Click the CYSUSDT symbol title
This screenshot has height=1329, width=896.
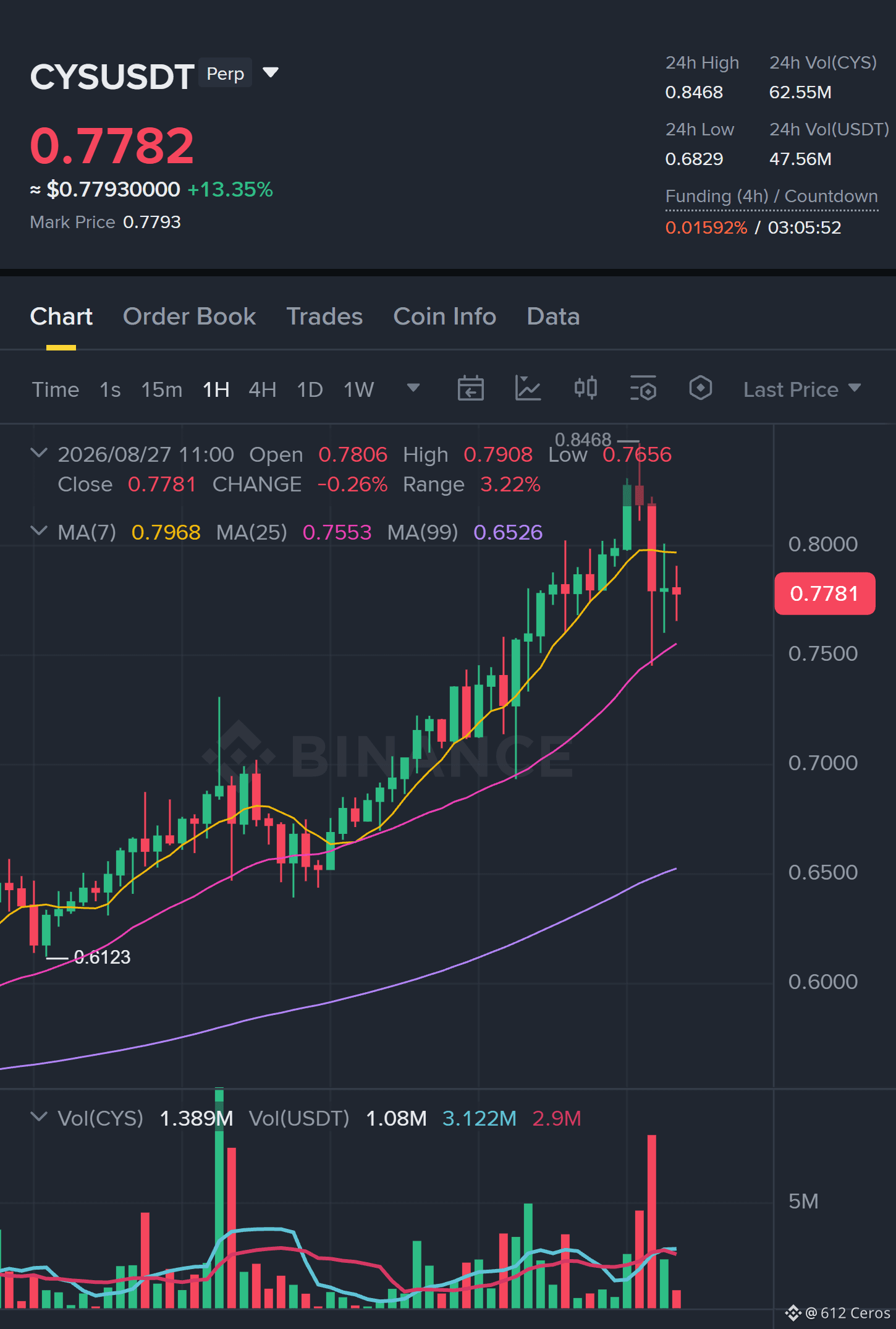pos(112,77)
